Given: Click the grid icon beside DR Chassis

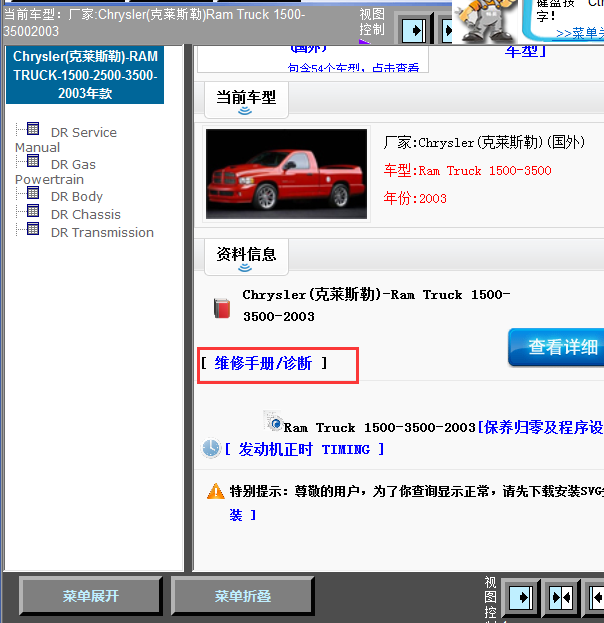Looking at the screenshot, I should [33, 211].
